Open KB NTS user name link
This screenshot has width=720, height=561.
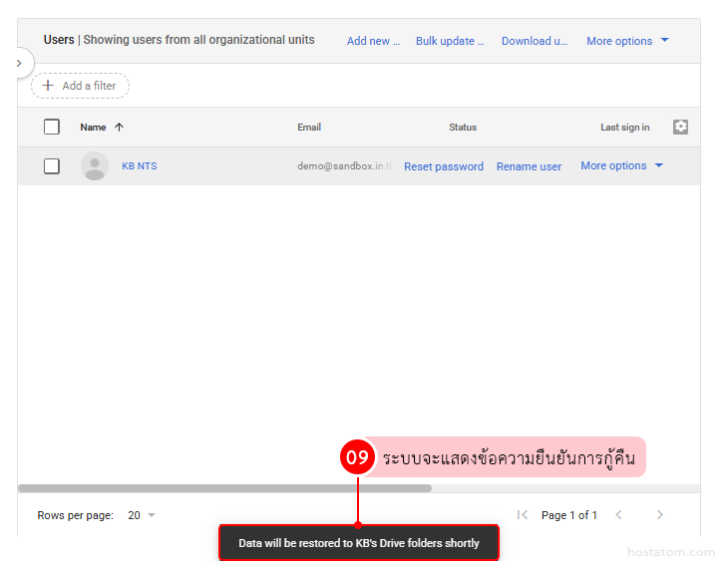(139, 166)
